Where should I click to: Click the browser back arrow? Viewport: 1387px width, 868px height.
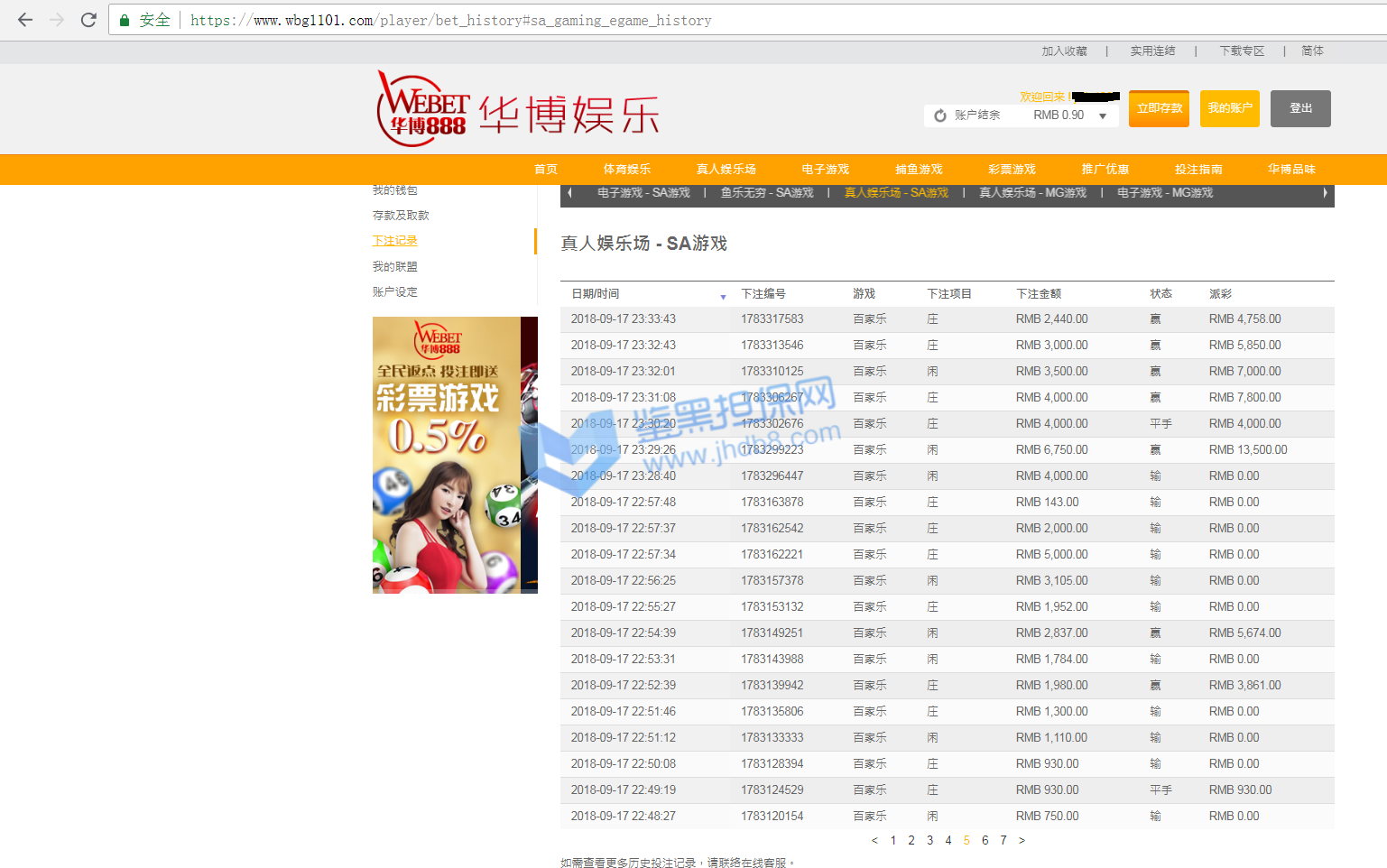tap(25, 20)
